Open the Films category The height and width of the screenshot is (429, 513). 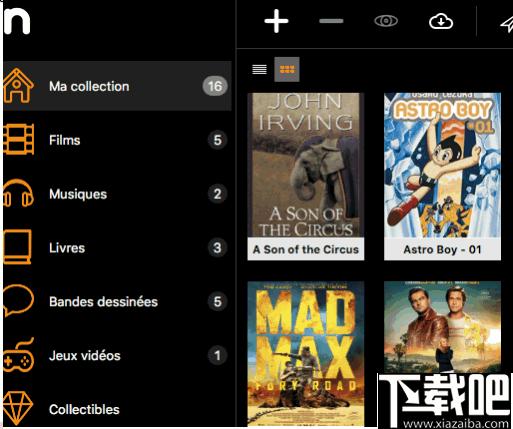(x=117, y=140)
